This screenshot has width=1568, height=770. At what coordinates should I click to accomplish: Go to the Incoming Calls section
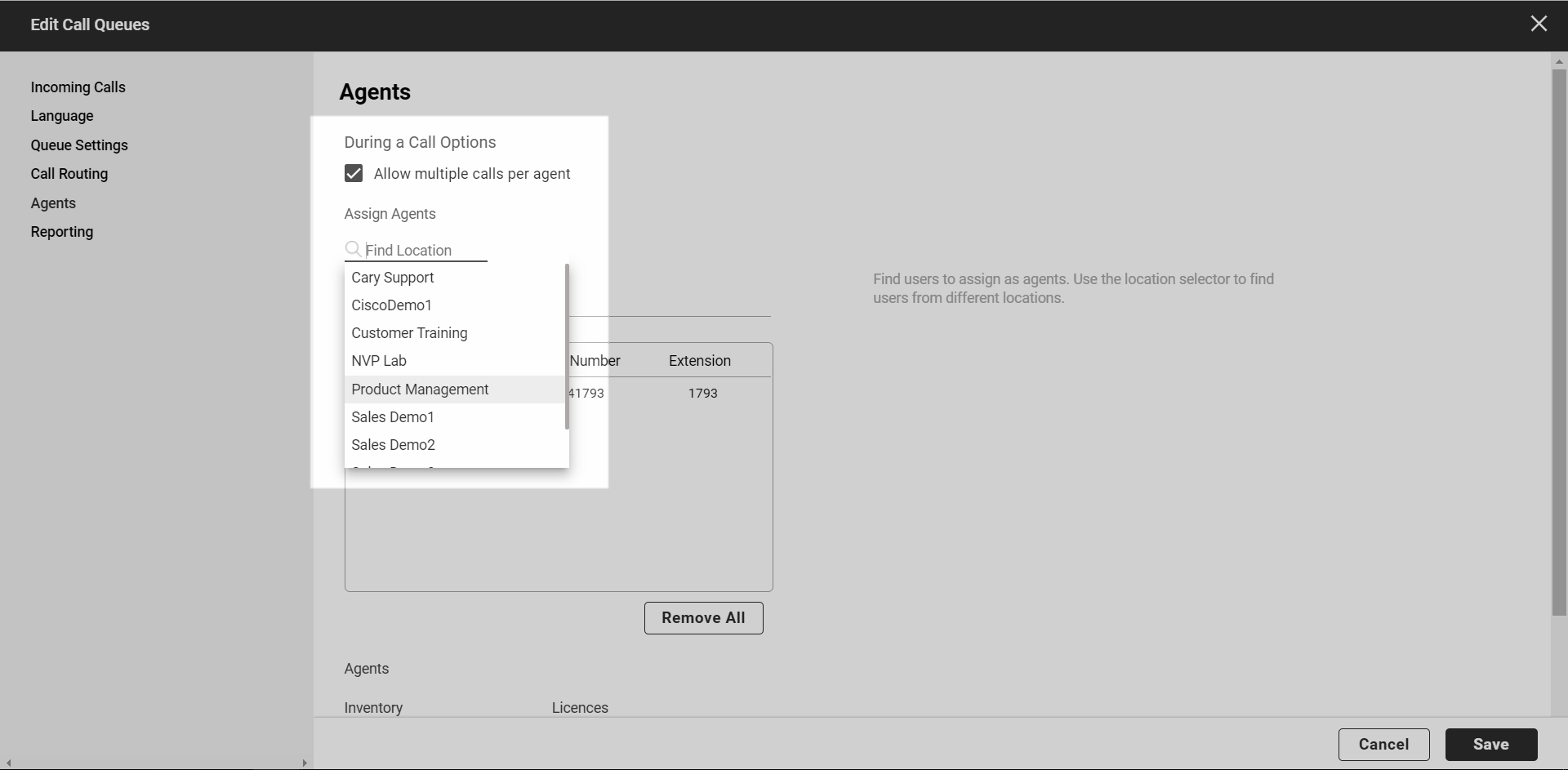pos(78,87)
